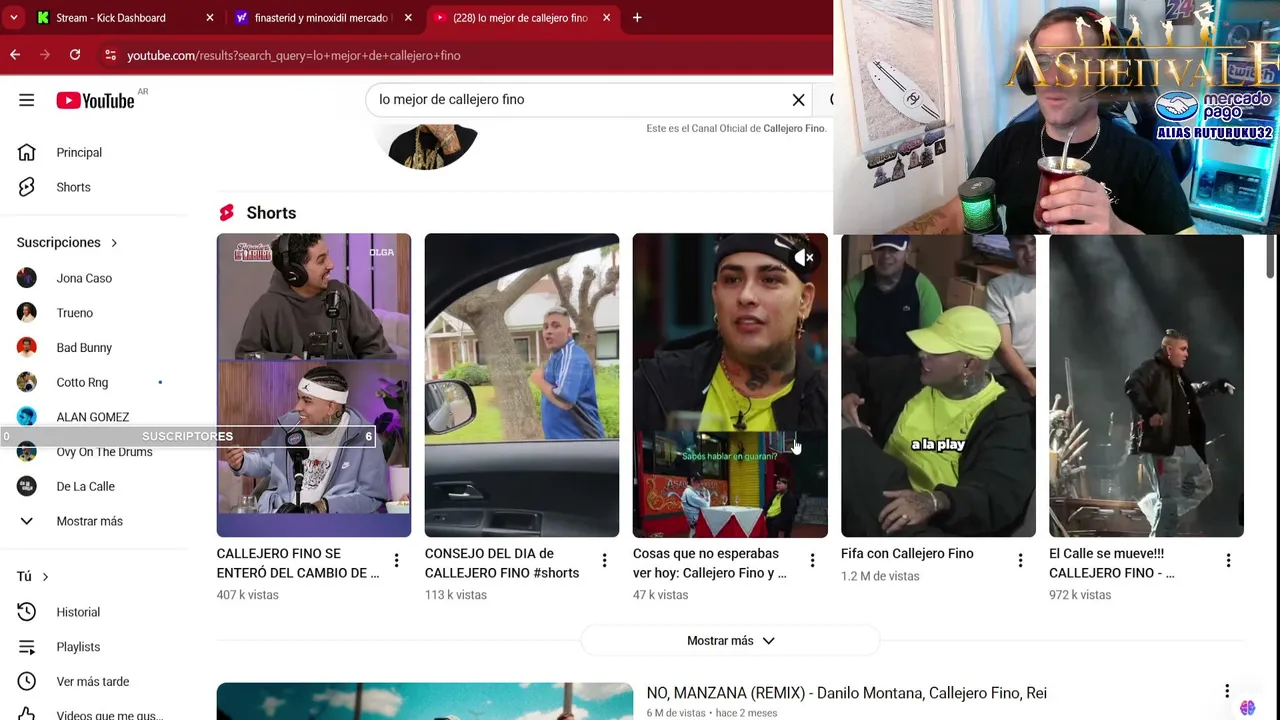Open the NO, MANZANA remix video thumbnail
The image size is (1280, 720).
(424, 701)
